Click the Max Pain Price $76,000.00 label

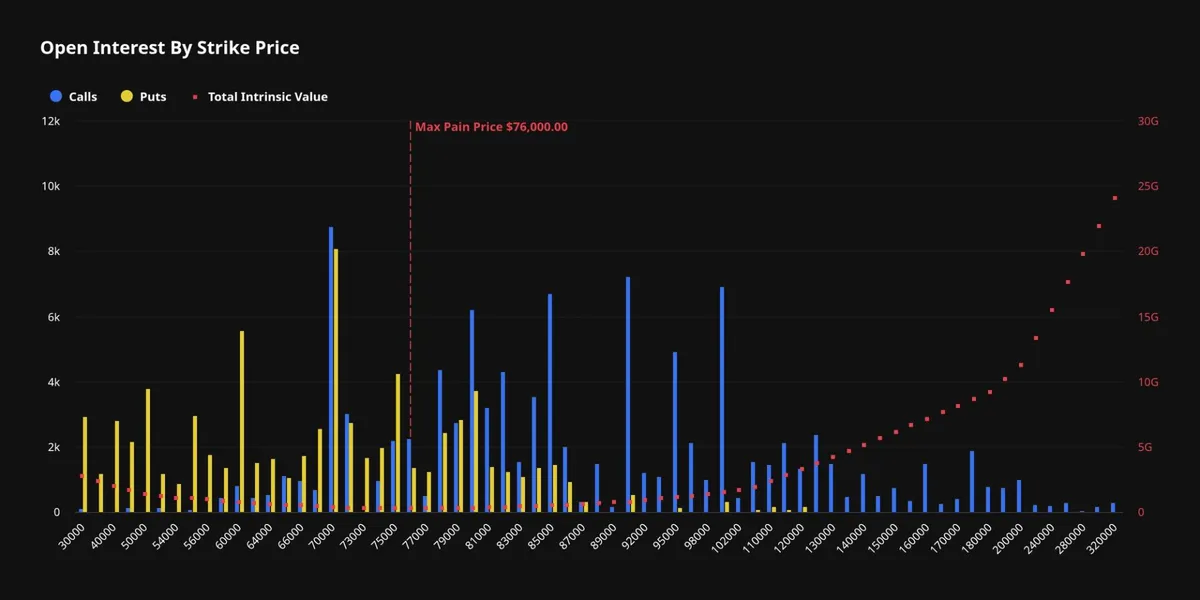coord(491,127)
